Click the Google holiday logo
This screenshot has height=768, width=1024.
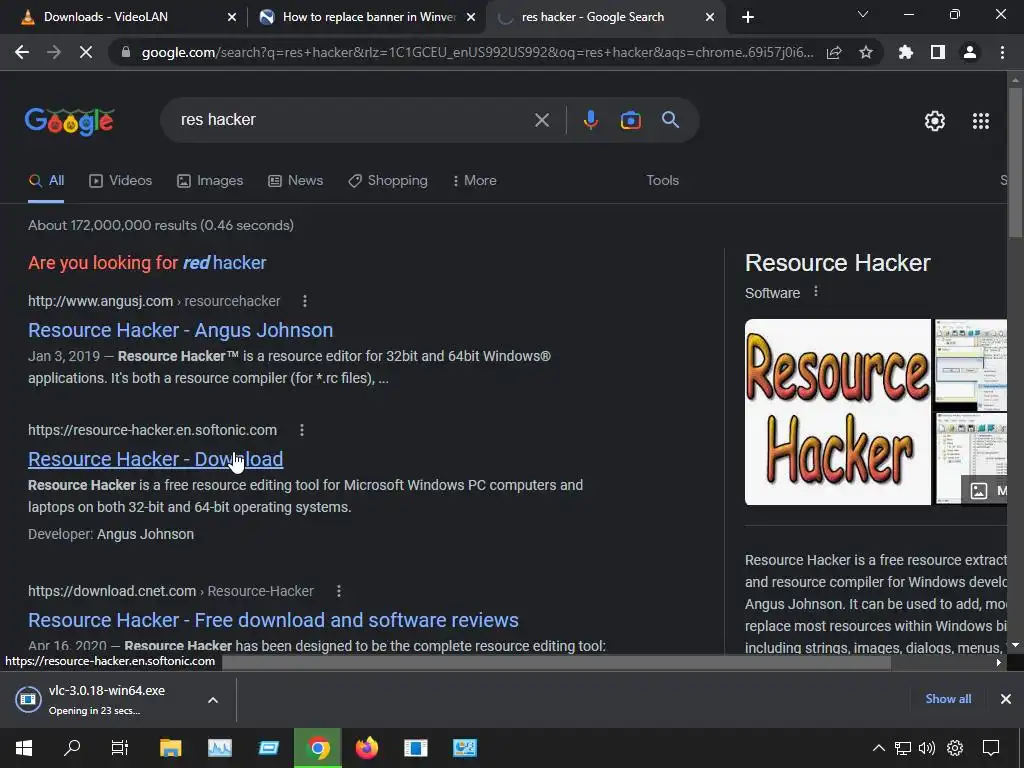(x=70, y=121)
